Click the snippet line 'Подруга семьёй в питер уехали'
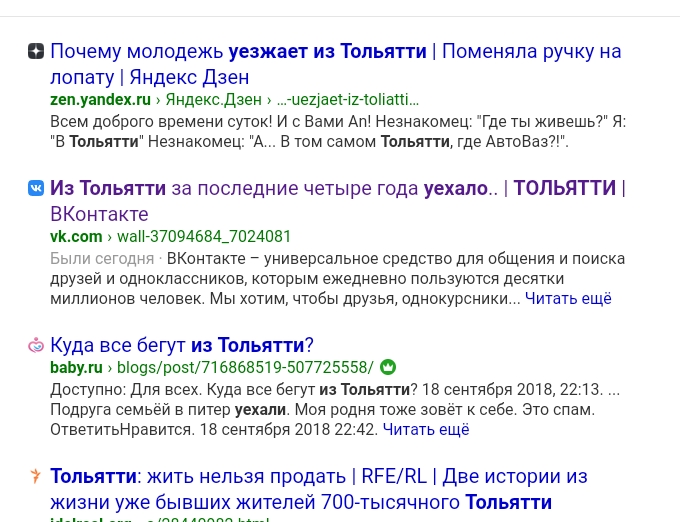The height and width of the screenshot is (522, 680). click(168, 409)
